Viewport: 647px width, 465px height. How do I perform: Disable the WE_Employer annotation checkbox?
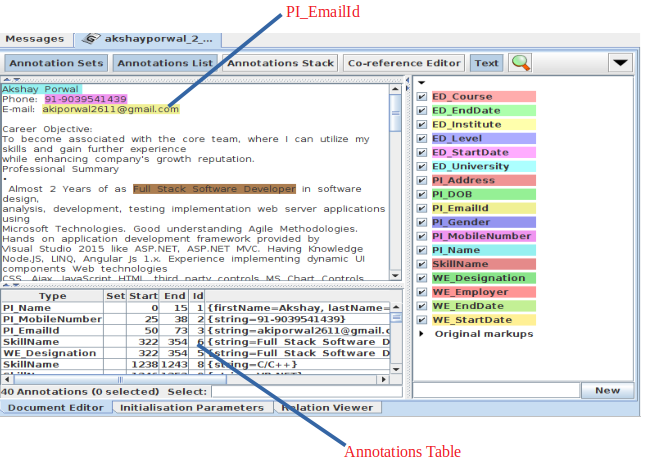tap(423, 292)
